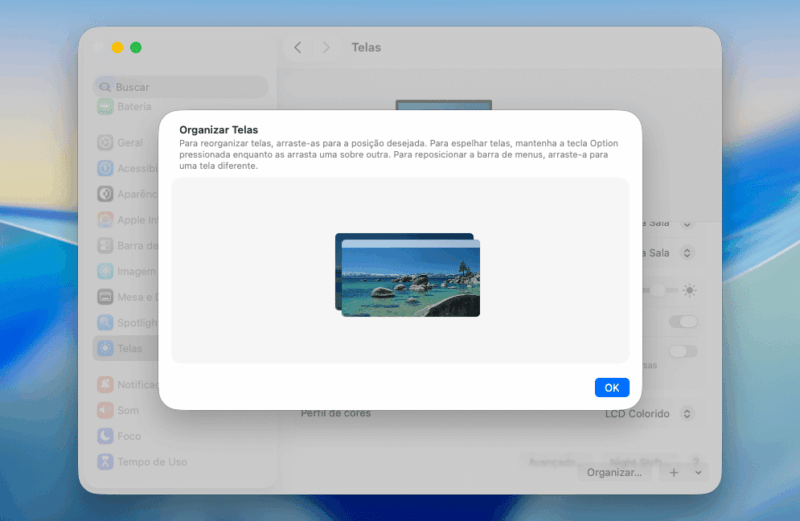Screen dimensions: 800x521
Task: Click the Telas window title
Action: (x=366, y=47)
